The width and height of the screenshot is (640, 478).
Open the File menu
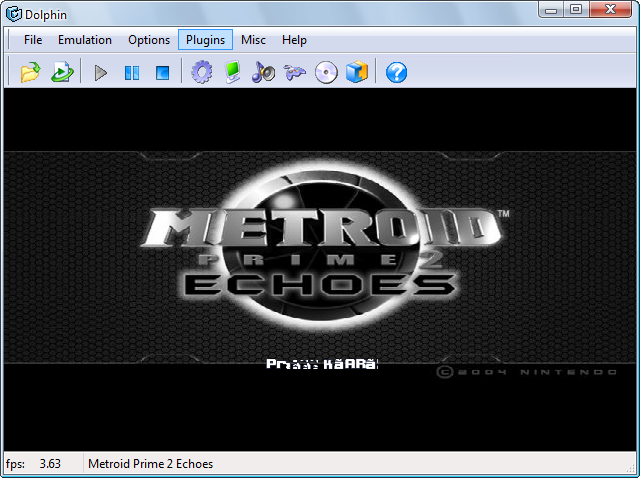pyautogui.click(x=33, y=40)
